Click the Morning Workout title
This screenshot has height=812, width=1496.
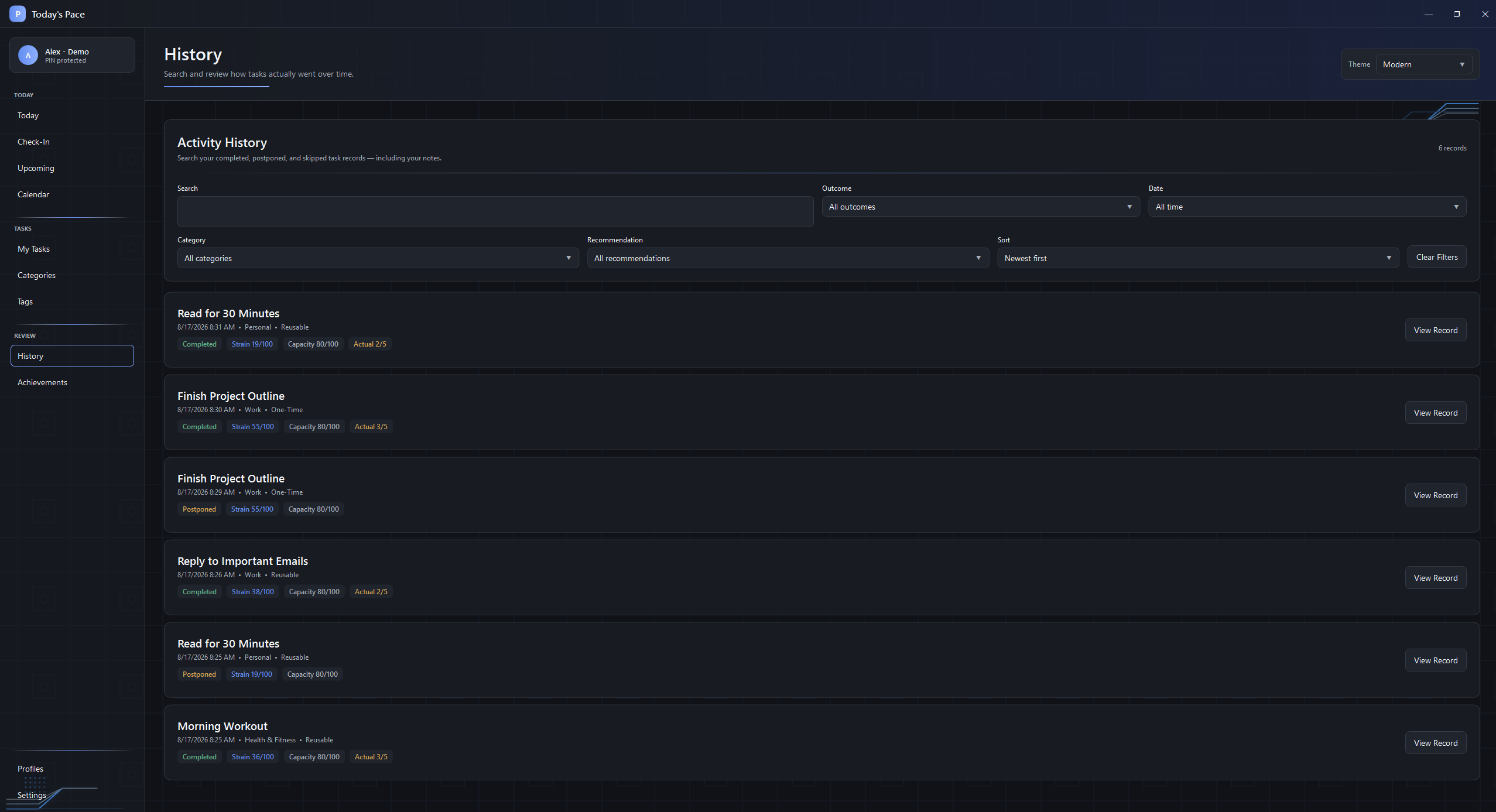222,727
